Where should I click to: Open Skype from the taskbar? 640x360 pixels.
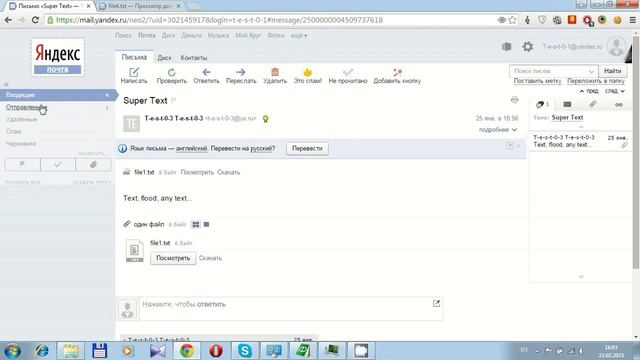click(244, 351)
